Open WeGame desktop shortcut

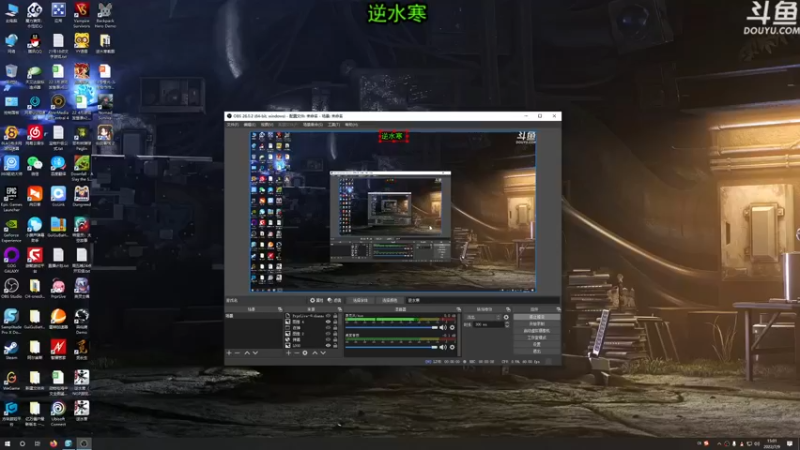coord(11,380)
